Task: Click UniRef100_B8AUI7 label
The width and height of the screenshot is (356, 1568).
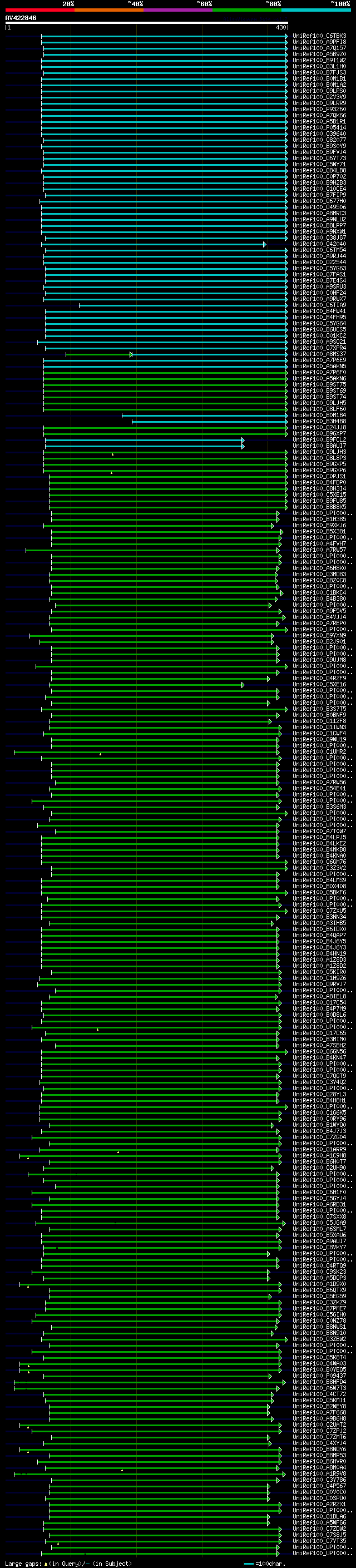Action: click(319, 446)
